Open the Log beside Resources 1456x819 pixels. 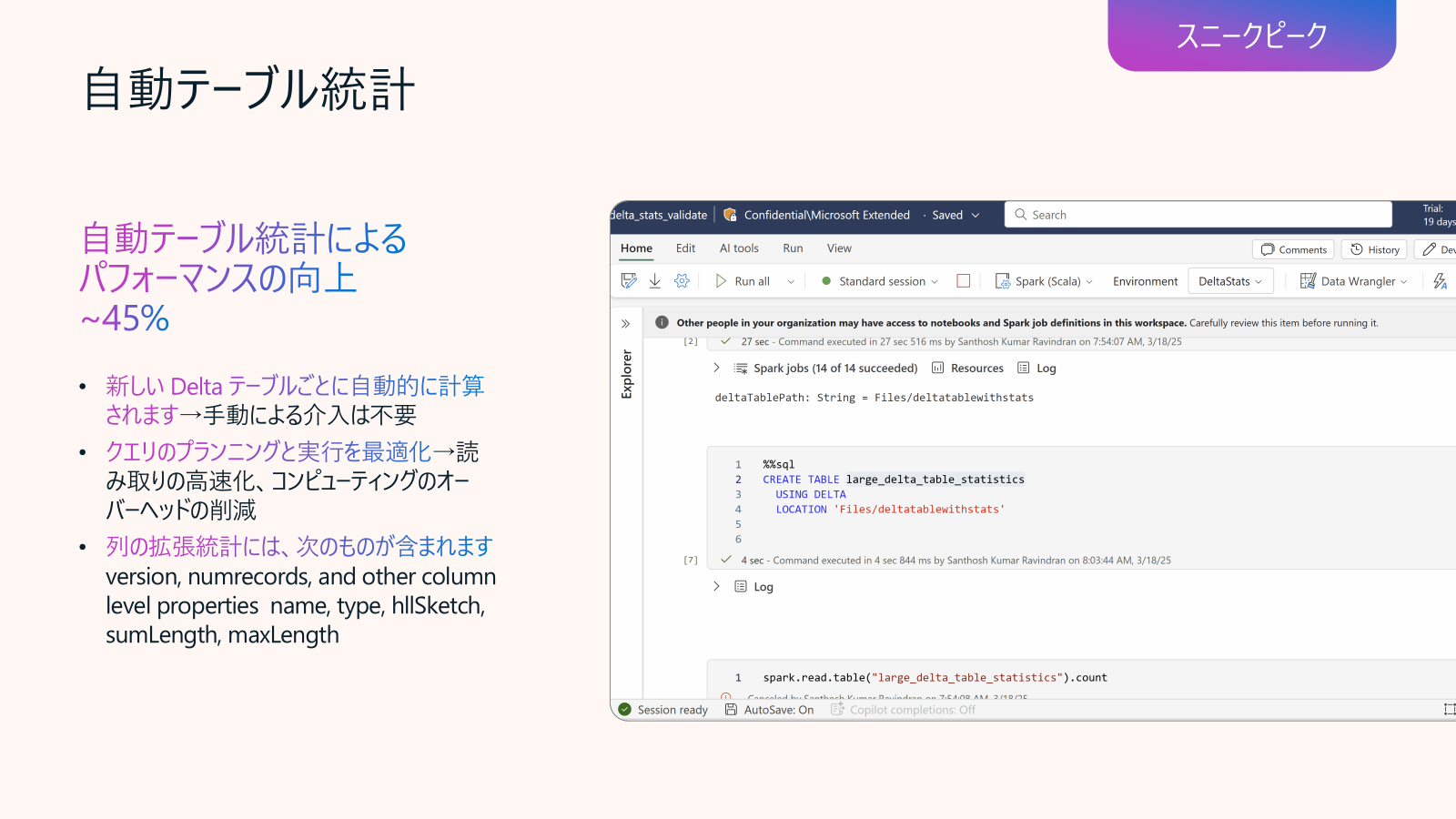[x=1036, y=369]
